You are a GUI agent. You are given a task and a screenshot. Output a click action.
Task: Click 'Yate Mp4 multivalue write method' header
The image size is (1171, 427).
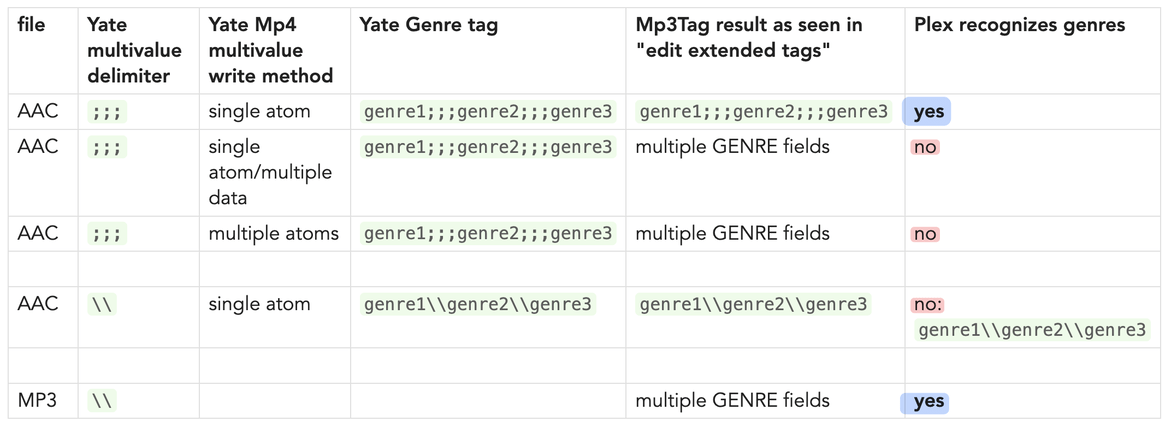[x=270, y=50]
